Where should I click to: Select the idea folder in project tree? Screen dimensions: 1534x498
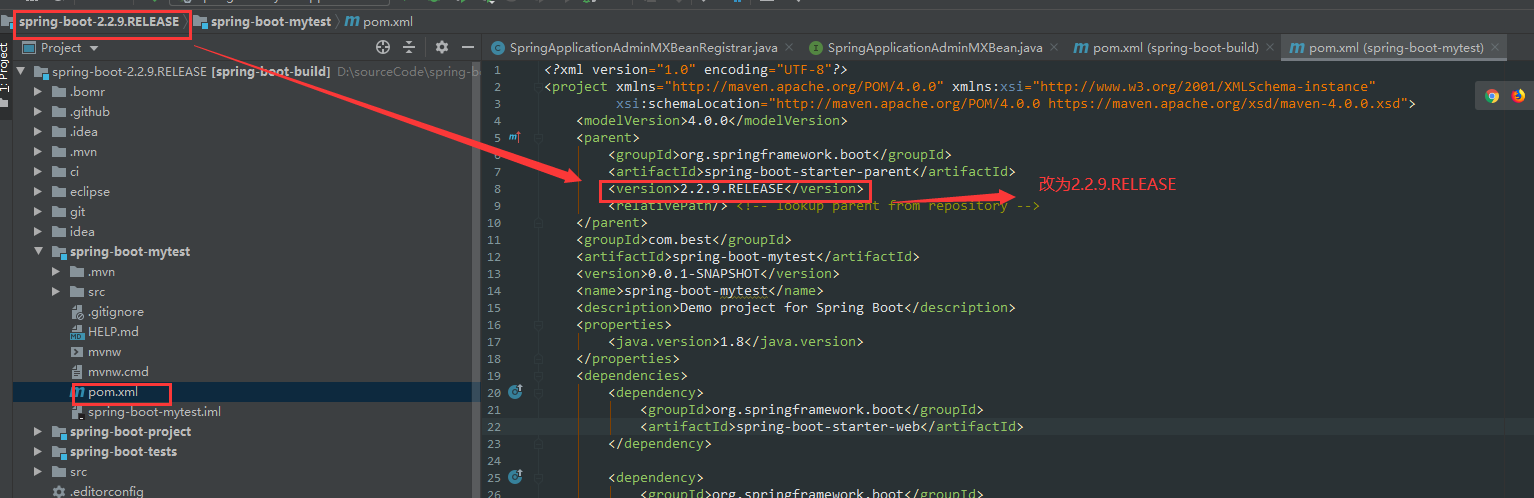pyautogui.click(x=82, y=232)
